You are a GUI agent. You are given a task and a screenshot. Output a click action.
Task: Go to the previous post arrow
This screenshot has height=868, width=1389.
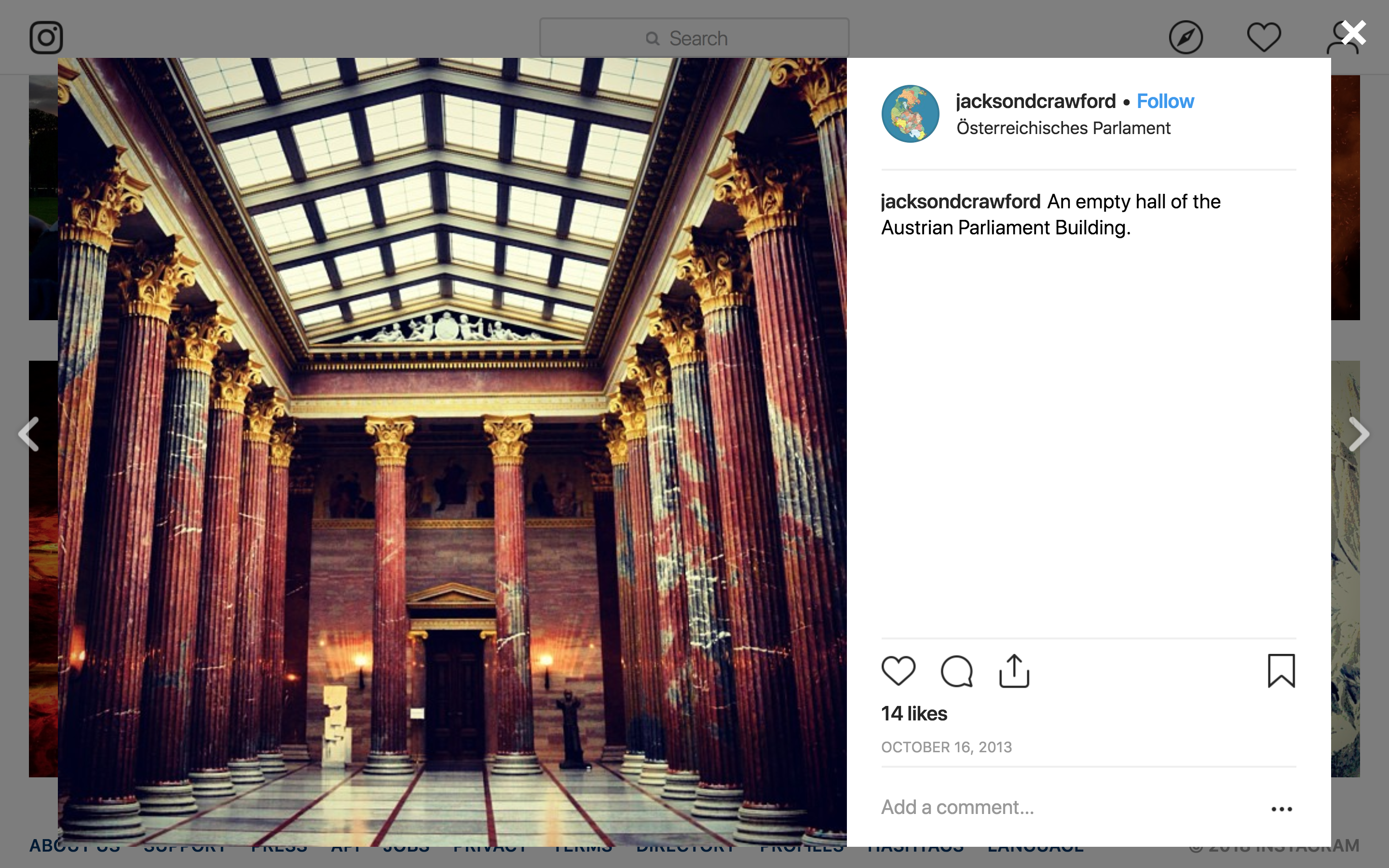tap(29, 434)
